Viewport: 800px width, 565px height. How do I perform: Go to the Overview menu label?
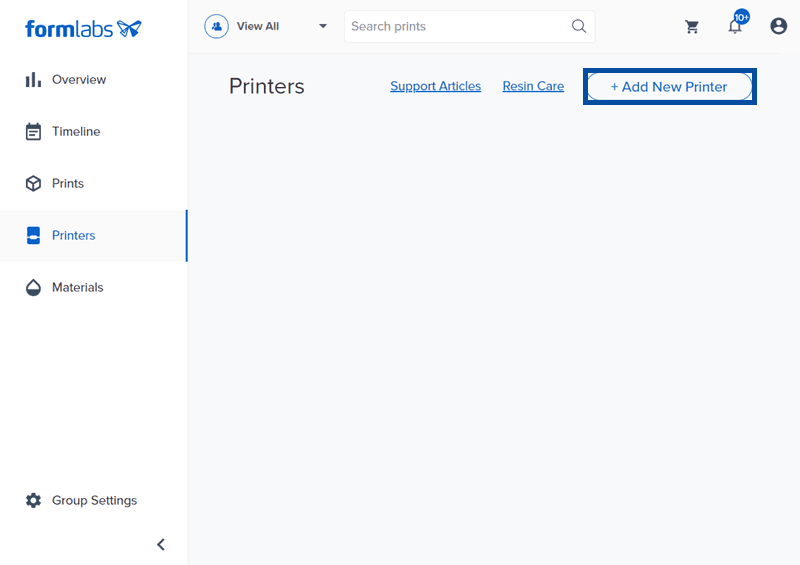pyautogui.click(x=79, y=80)
